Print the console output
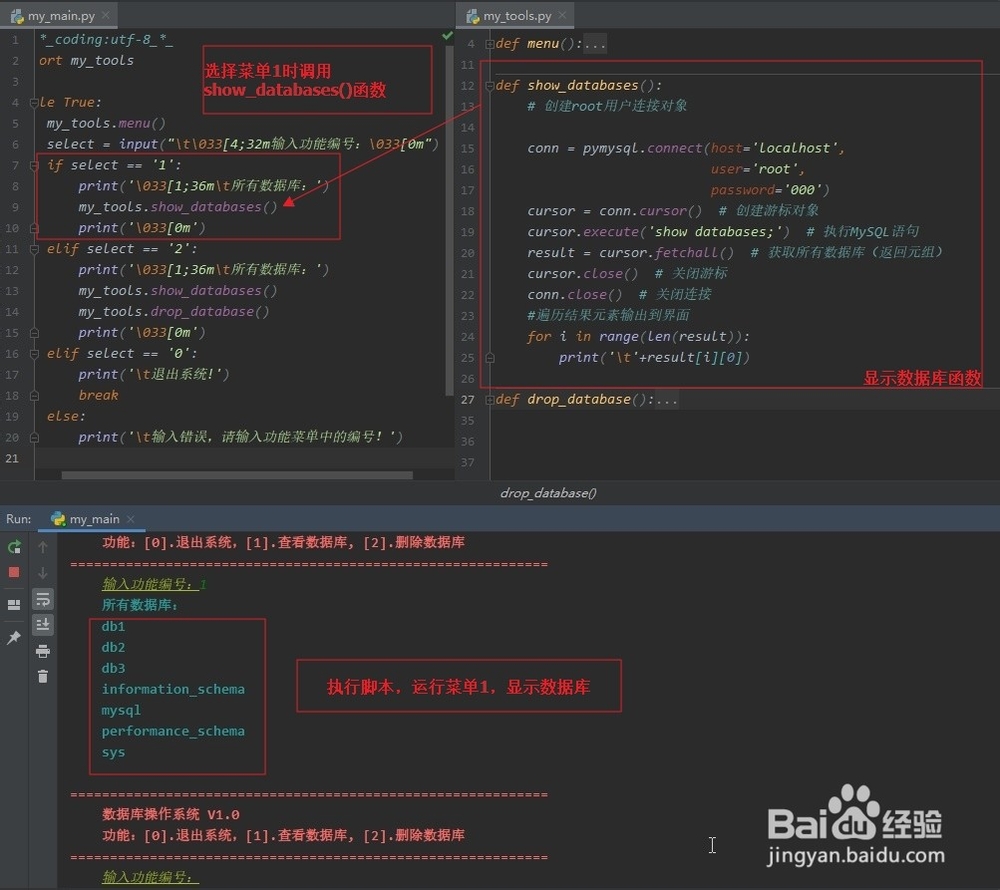The image size is (1000, 890). coord(43,651)
